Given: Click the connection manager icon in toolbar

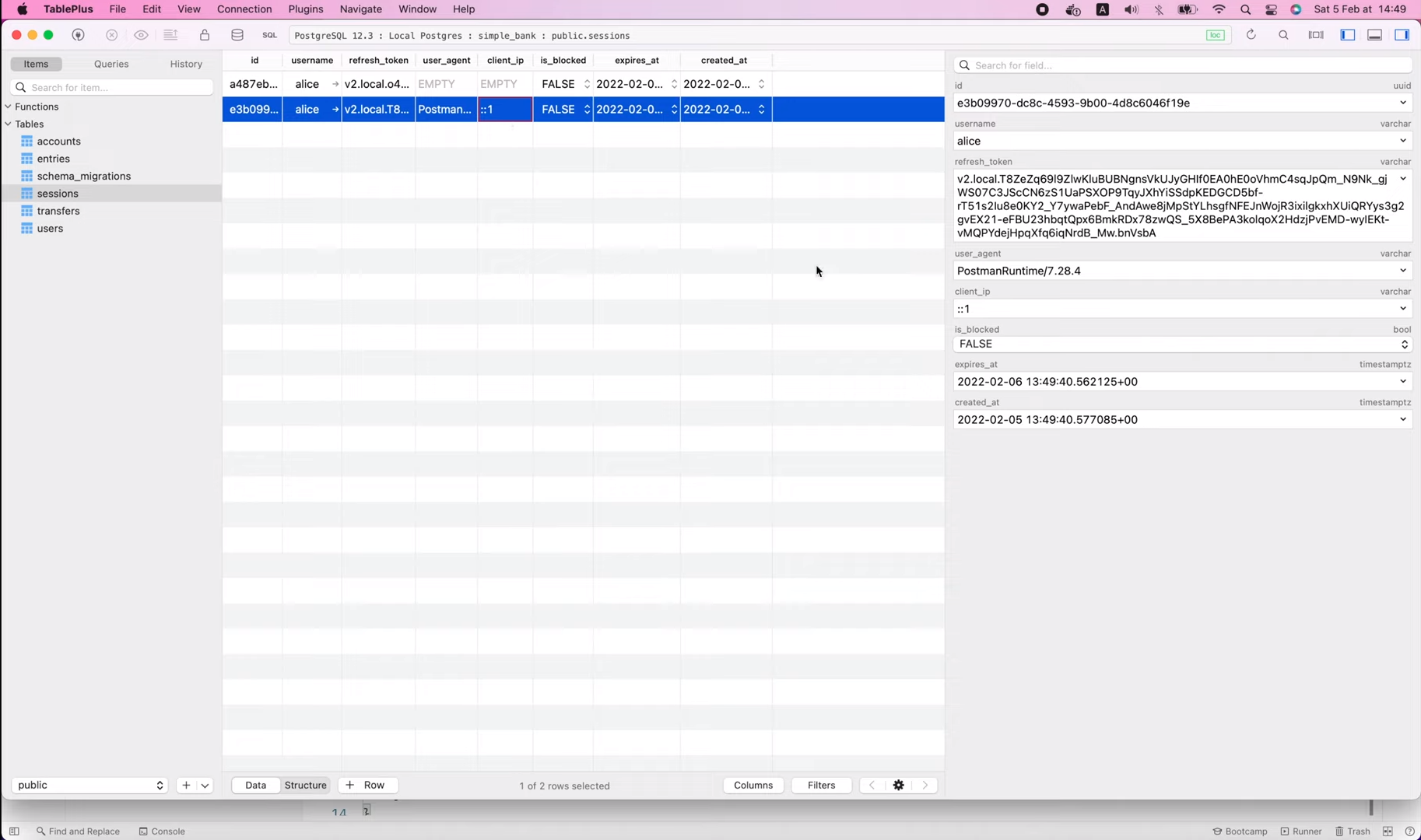Looking at the screenshot, I should (x=78, y=35).
